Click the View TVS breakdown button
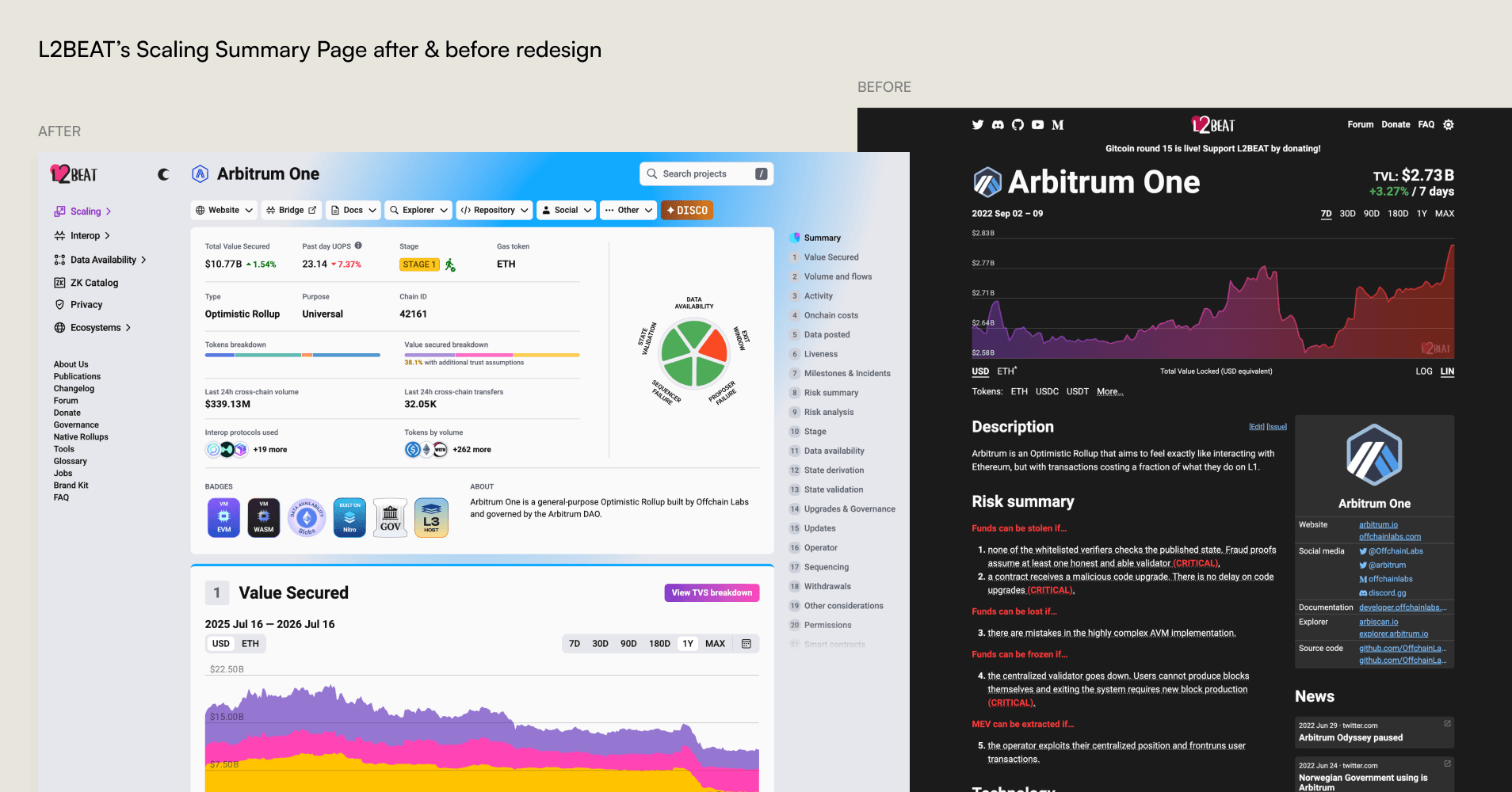 click(x=712, y=592)
